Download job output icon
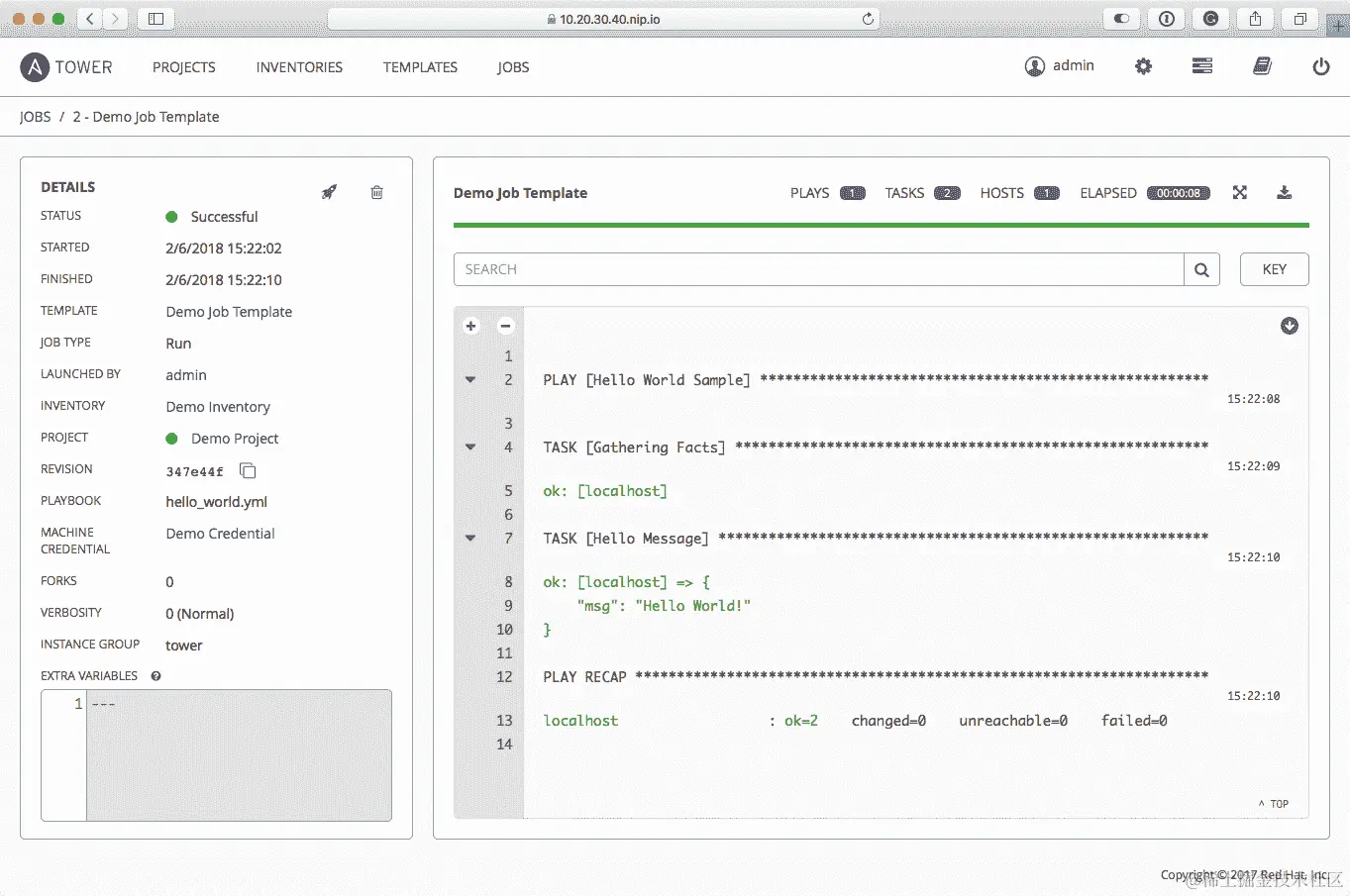 (x=1284, y=192)
